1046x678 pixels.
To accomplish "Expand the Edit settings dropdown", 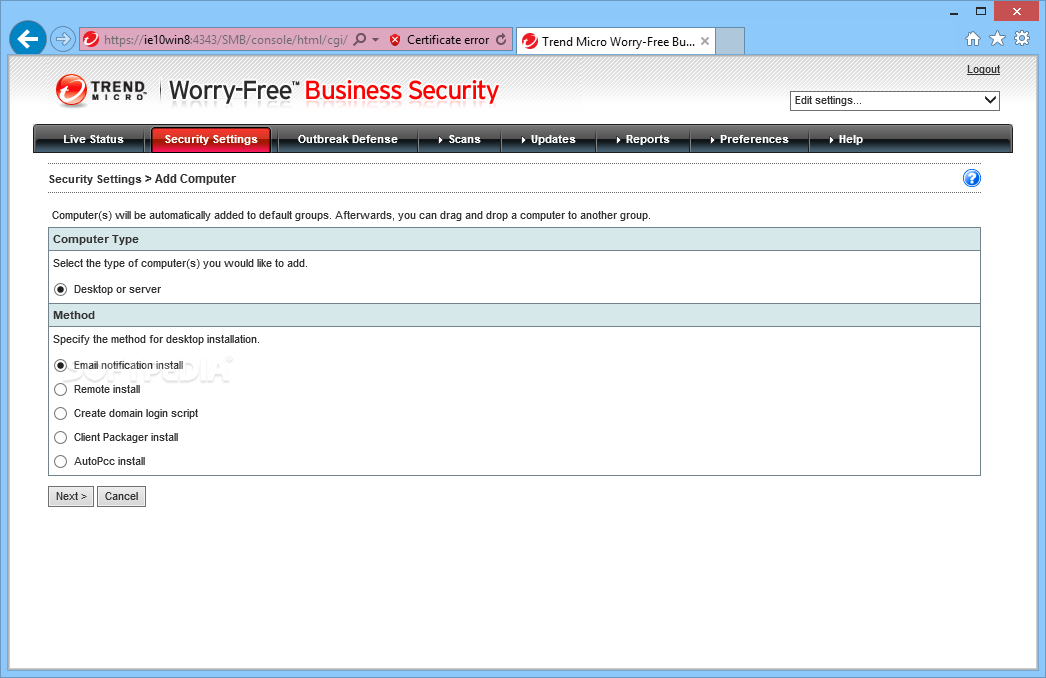I will pos(895,101).
